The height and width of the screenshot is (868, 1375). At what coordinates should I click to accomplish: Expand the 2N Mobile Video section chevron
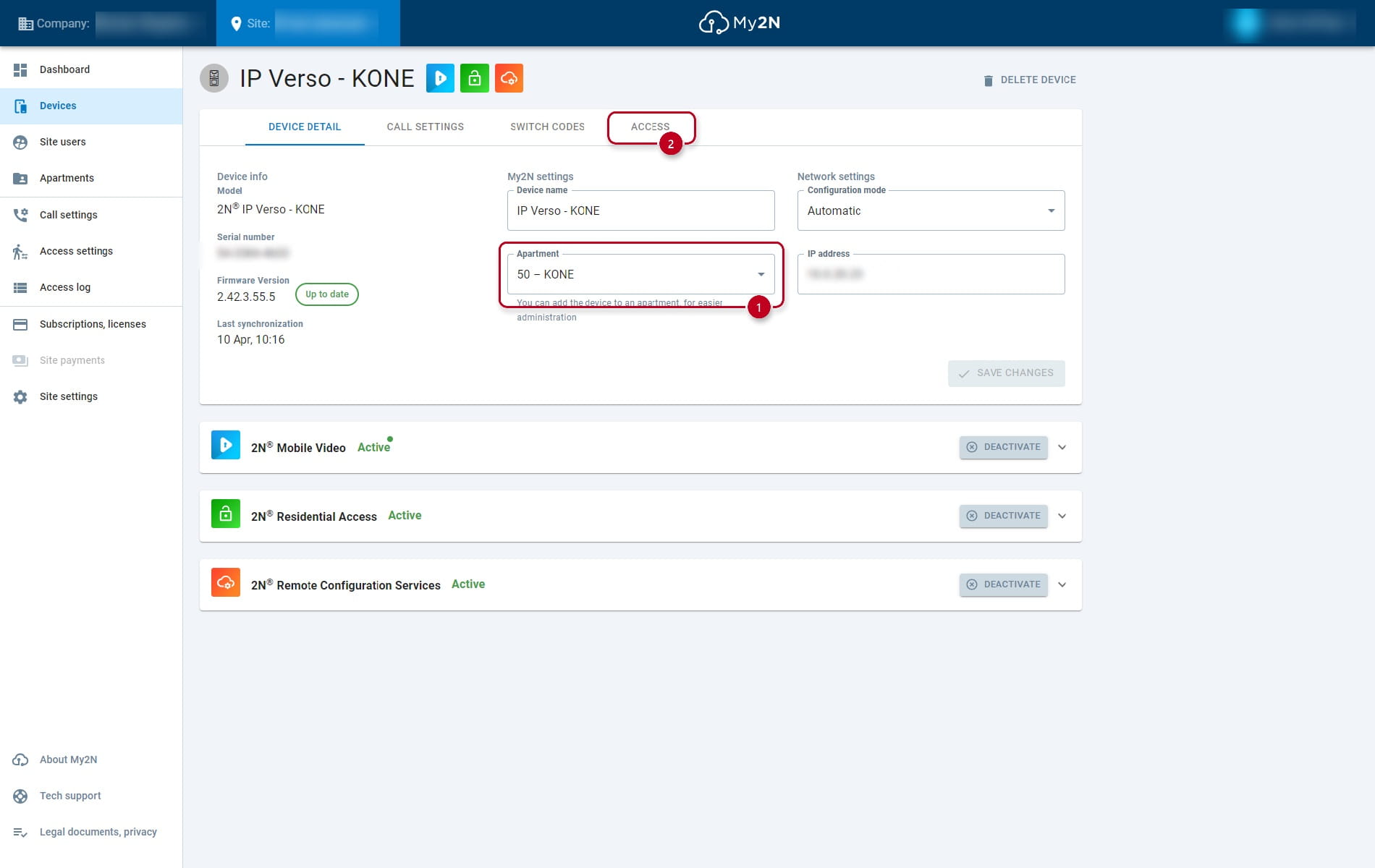[1062, 447]
